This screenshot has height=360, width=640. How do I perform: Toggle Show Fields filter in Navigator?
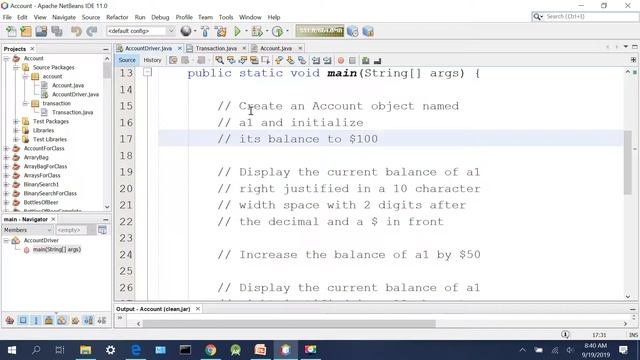point(23,320)
